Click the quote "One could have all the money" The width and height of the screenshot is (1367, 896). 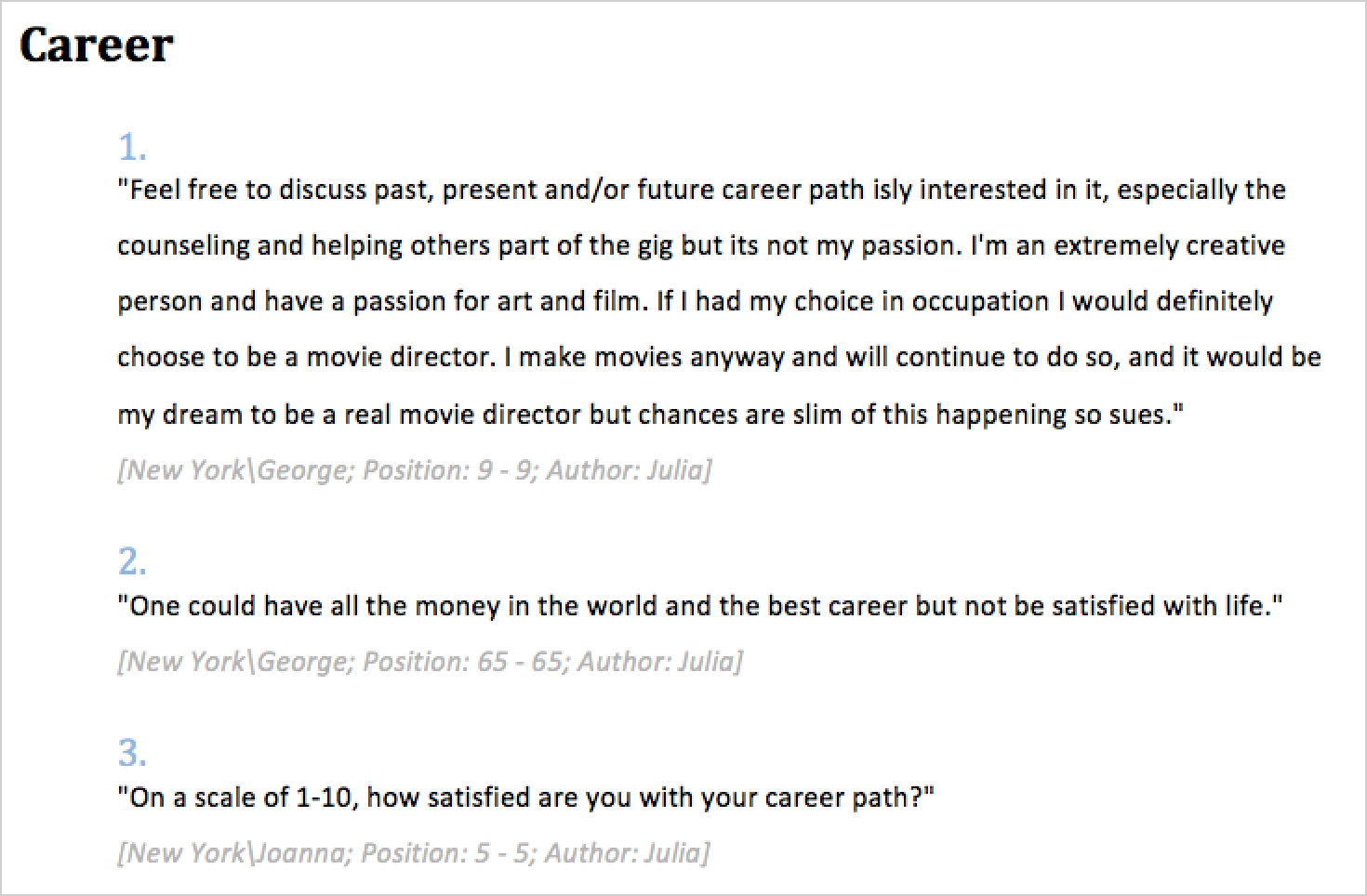(x=699, y=606)
